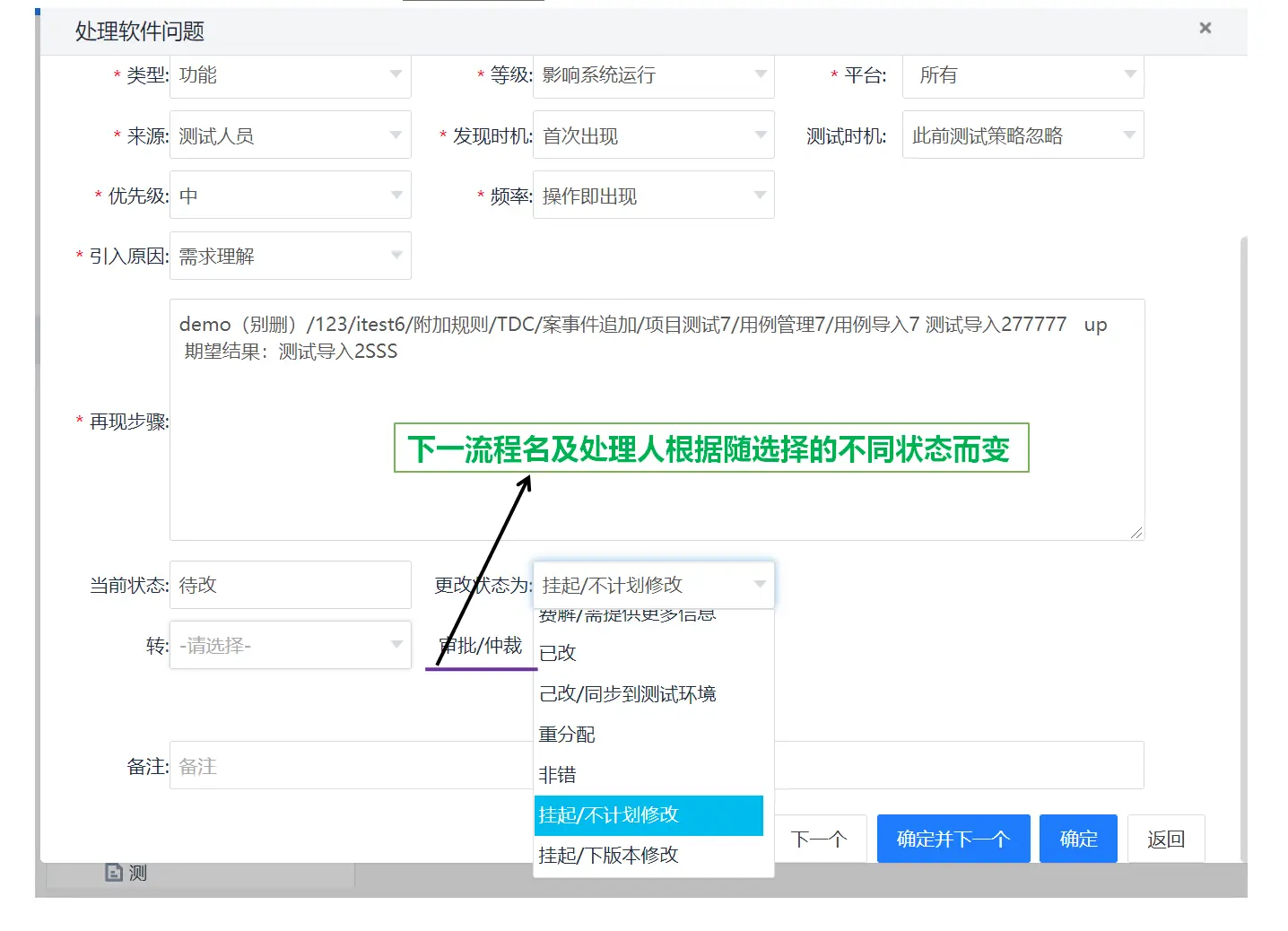The image size is (1288, 931).
Task: Click the 备注 input field
Action: [657, 766]
